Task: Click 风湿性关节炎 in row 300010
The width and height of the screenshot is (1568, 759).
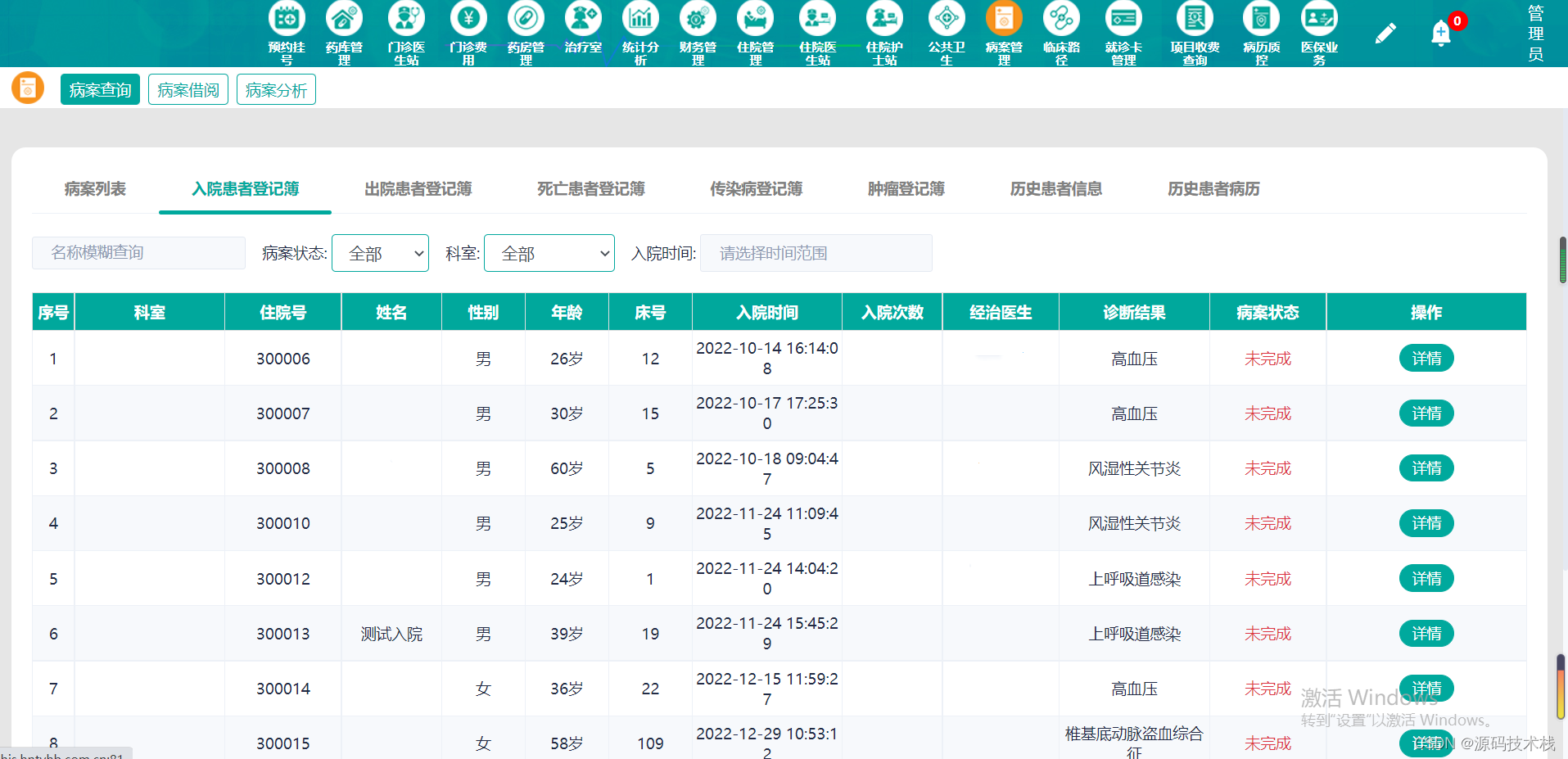Action: click(x=1134, y=523)
